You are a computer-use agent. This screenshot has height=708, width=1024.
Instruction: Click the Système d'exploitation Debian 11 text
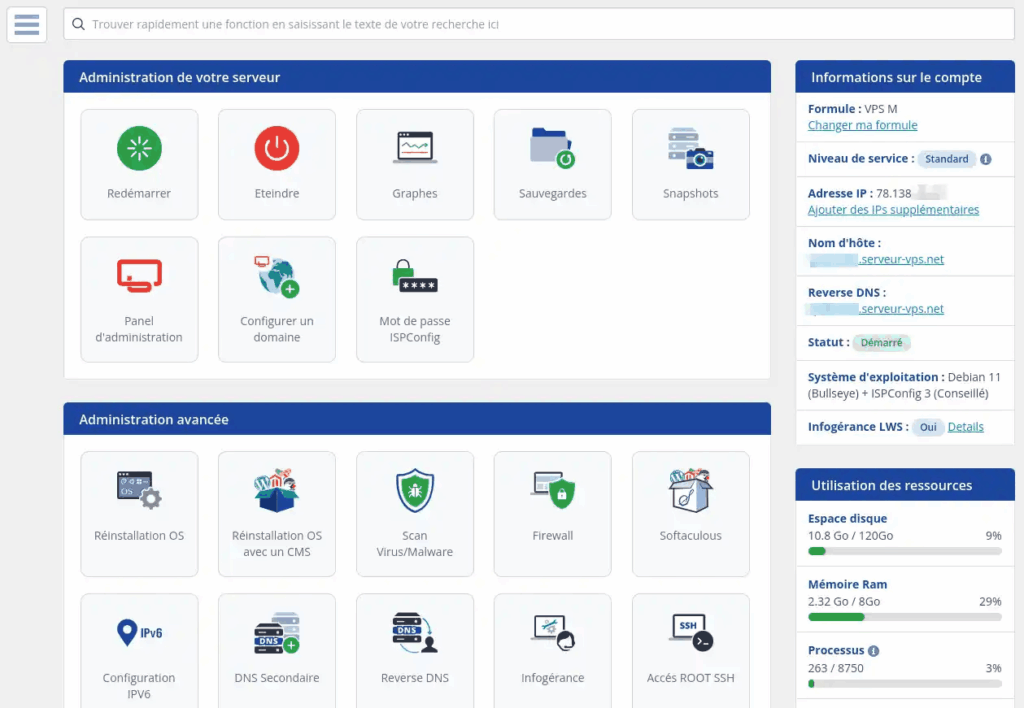(904, 385)
